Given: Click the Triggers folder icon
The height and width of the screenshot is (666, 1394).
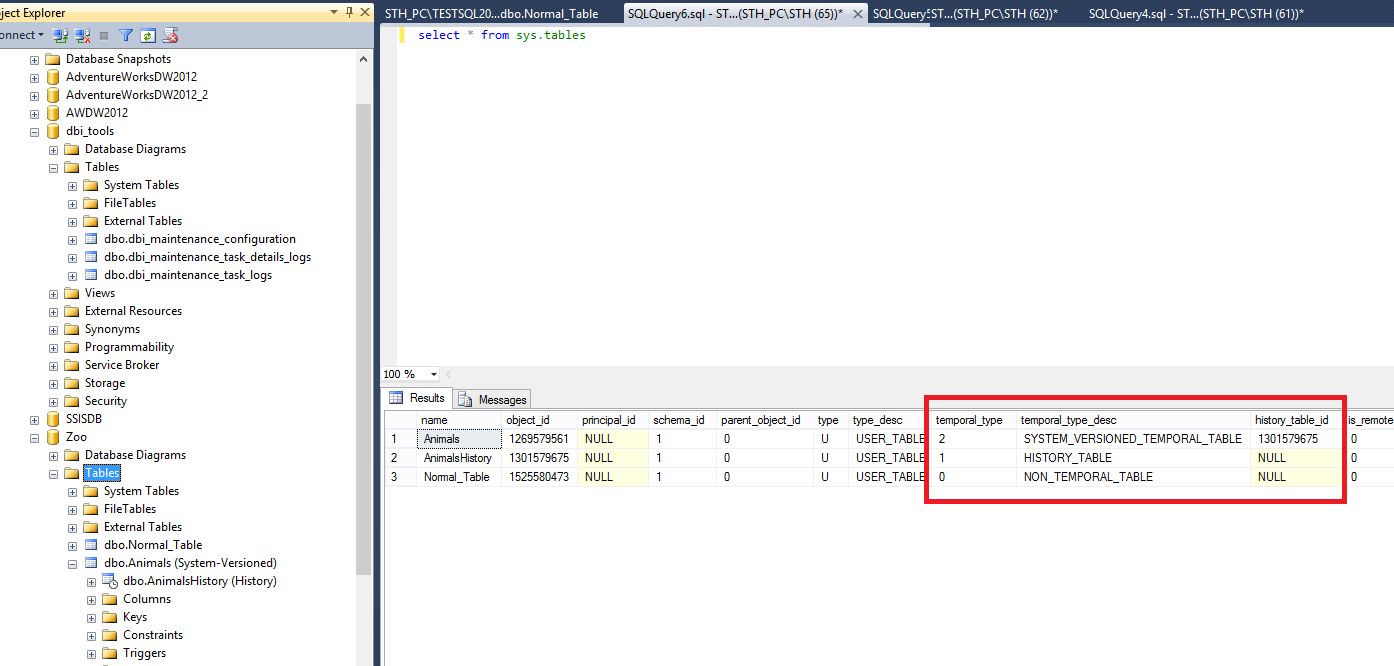Looking at the screenshot, I should [110, 653].
